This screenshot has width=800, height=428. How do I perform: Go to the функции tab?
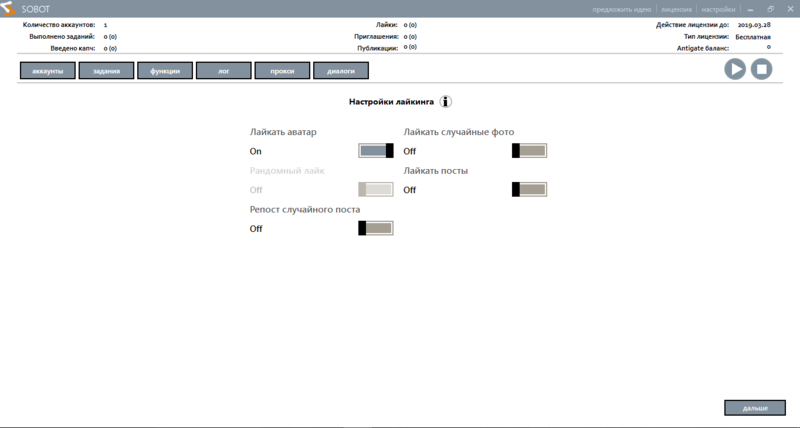(165, 71)
